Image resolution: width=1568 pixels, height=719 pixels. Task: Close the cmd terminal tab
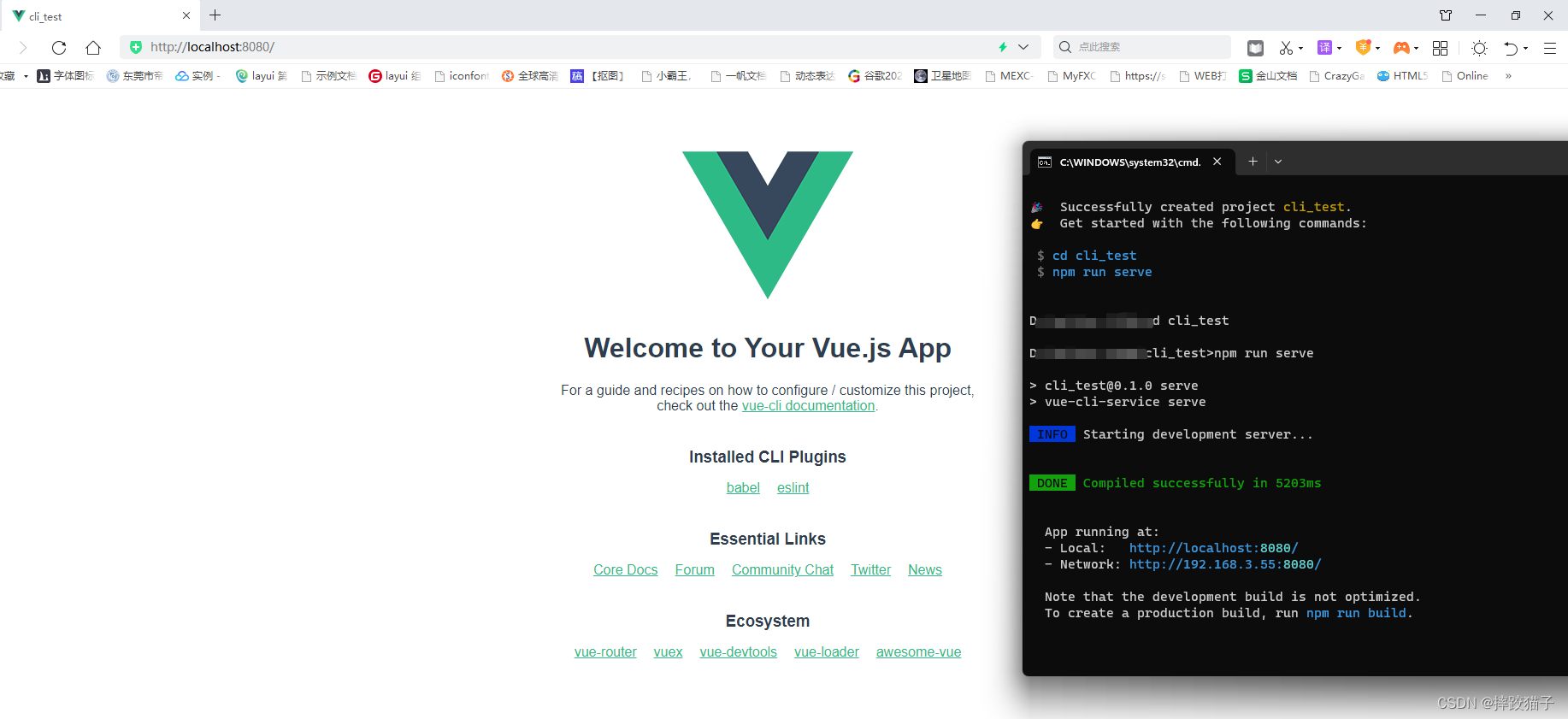1217,162
